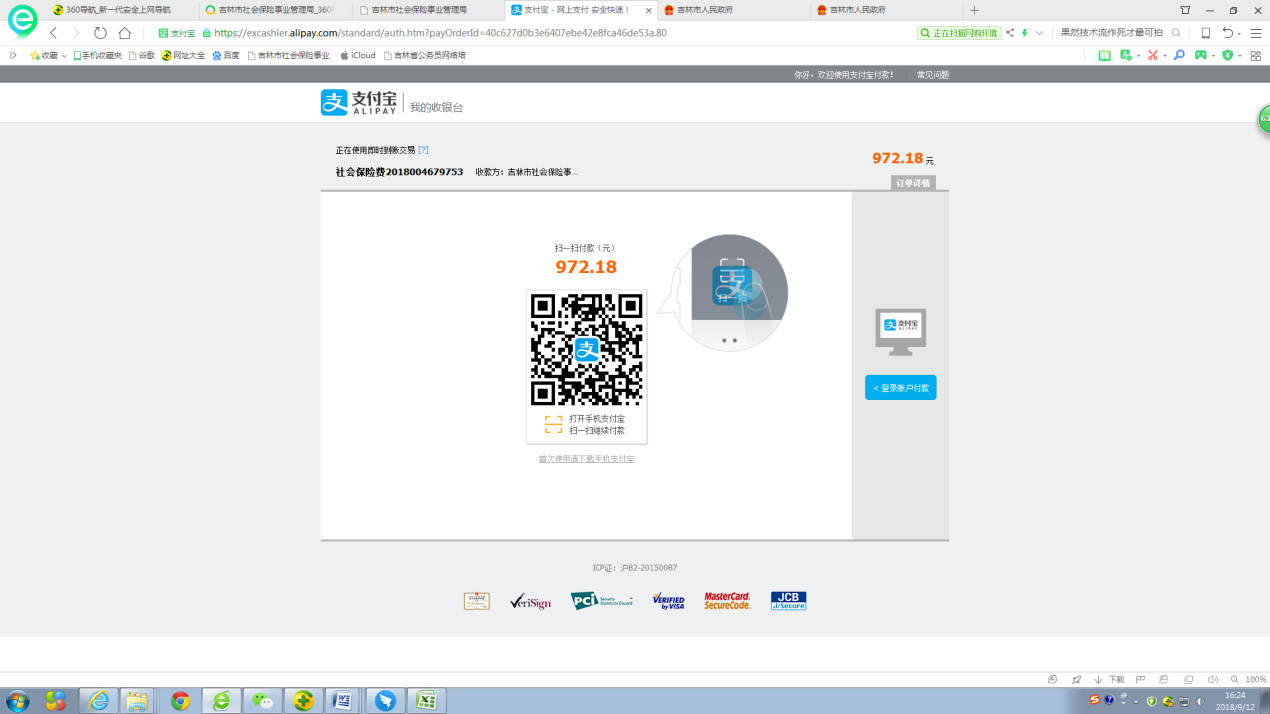Click the Verified by VISA badge

coord(668,601)
